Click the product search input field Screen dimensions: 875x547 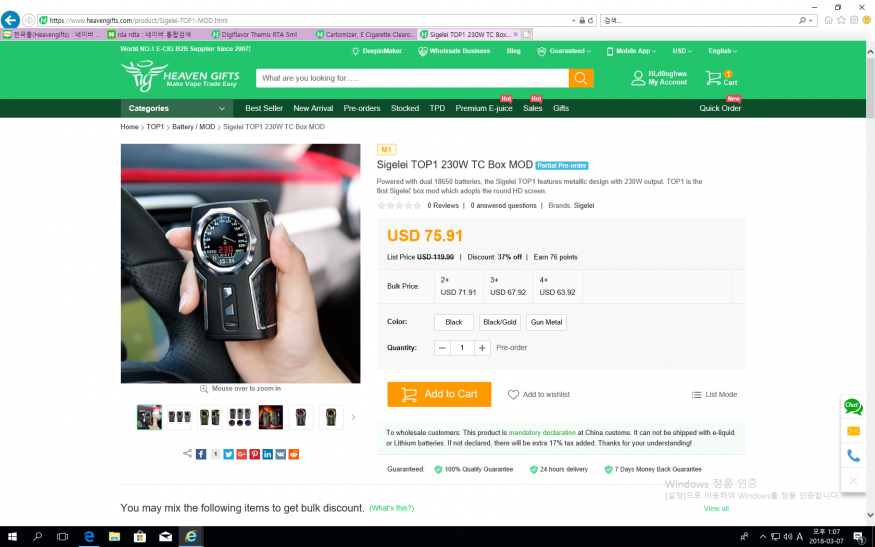point(412,78)
